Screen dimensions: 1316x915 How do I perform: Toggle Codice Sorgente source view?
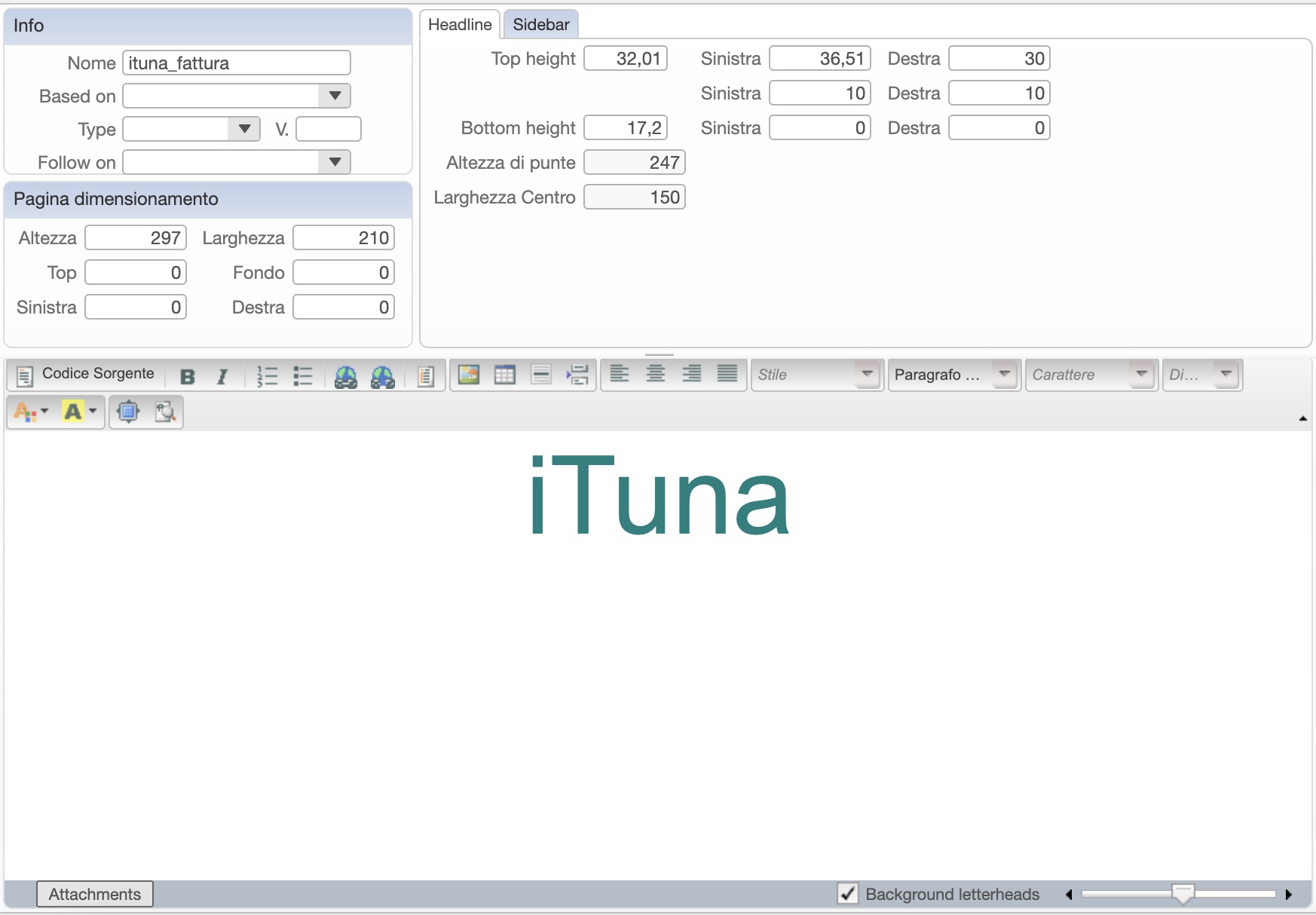click(x=85, y=375)
